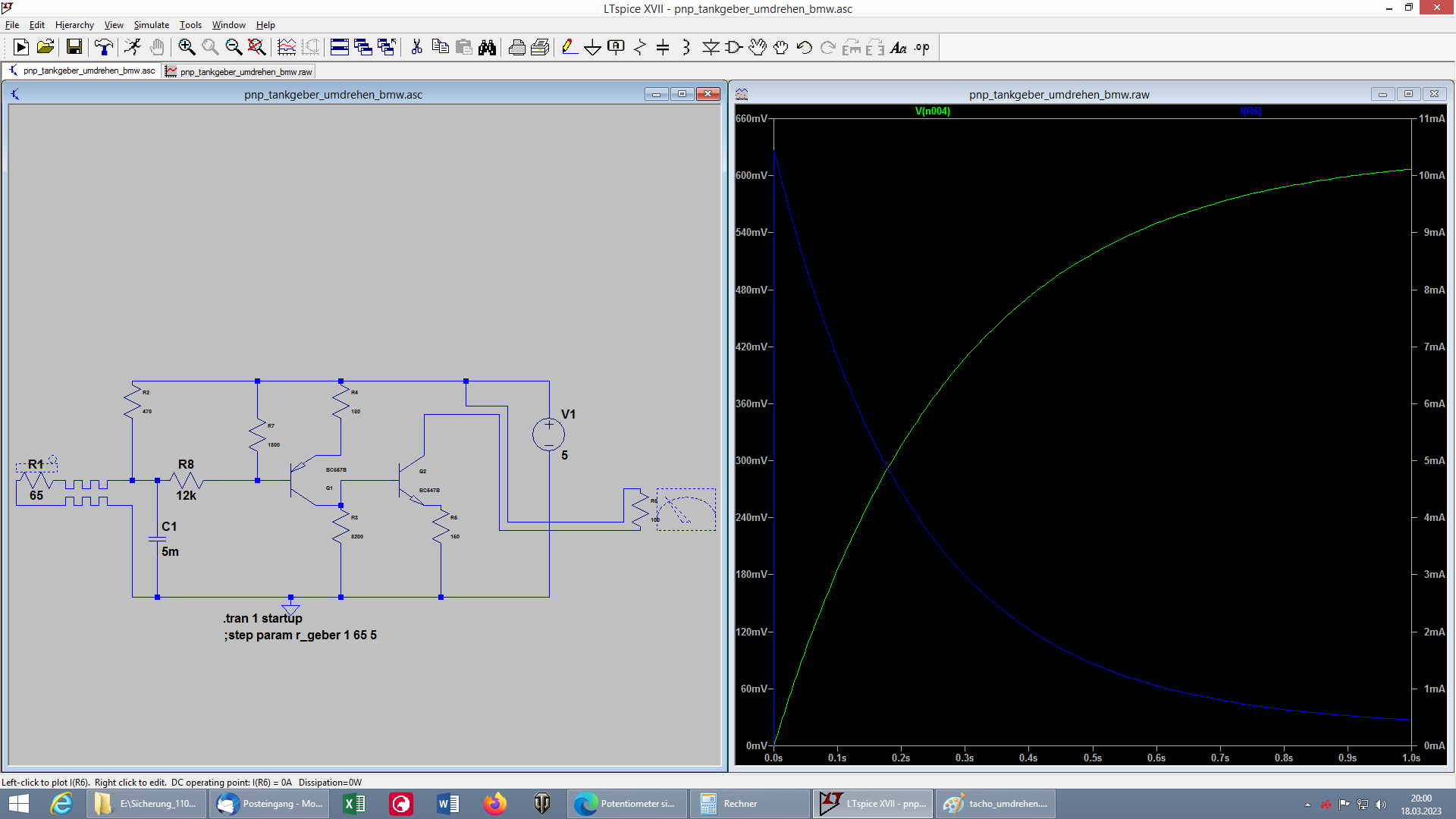Select the Move hand tool
This screenshot has height=819, width=1456.
pyautogui.click(x=758, y=48)
